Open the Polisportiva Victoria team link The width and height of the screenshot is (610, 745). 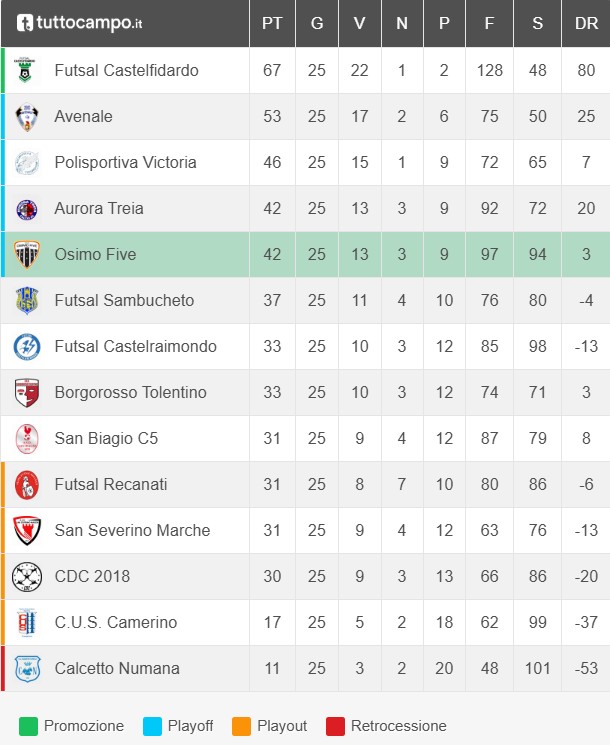click(125, 163)
